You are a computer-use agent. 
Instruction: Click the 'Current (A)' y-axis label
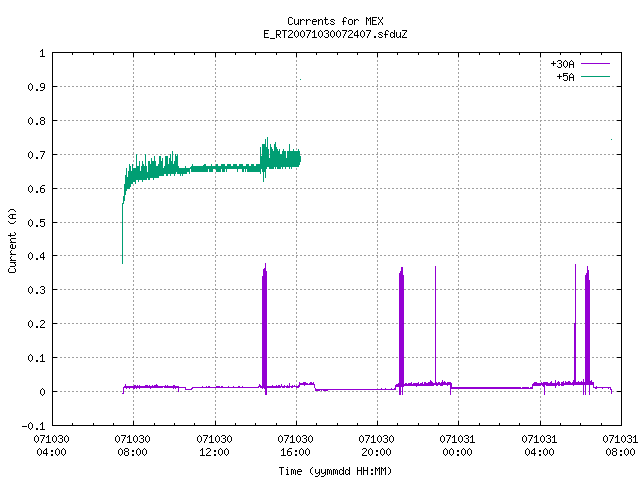12,241
